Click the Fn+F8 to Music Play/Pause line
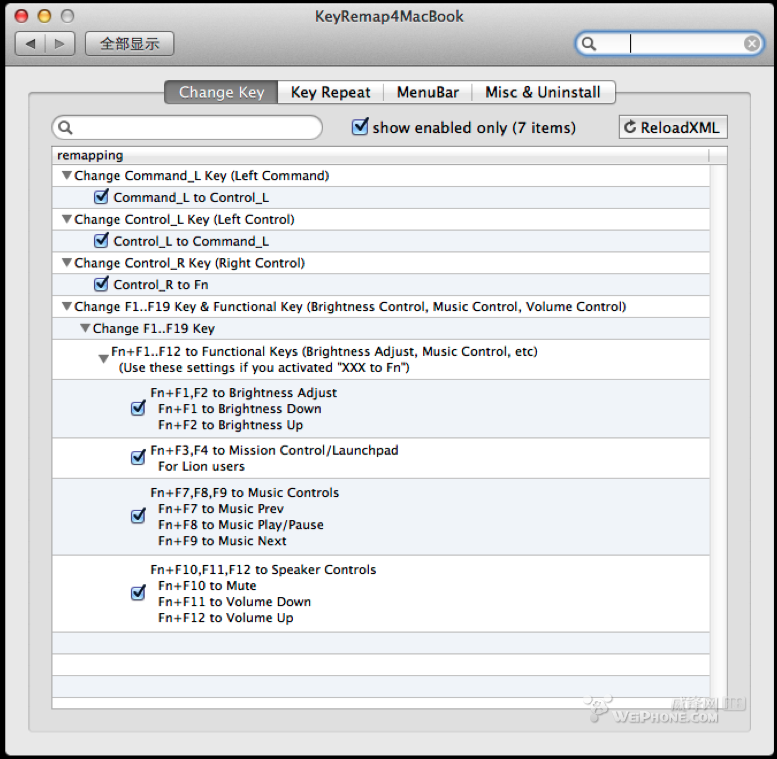777x759 pixels. (241, 525)
